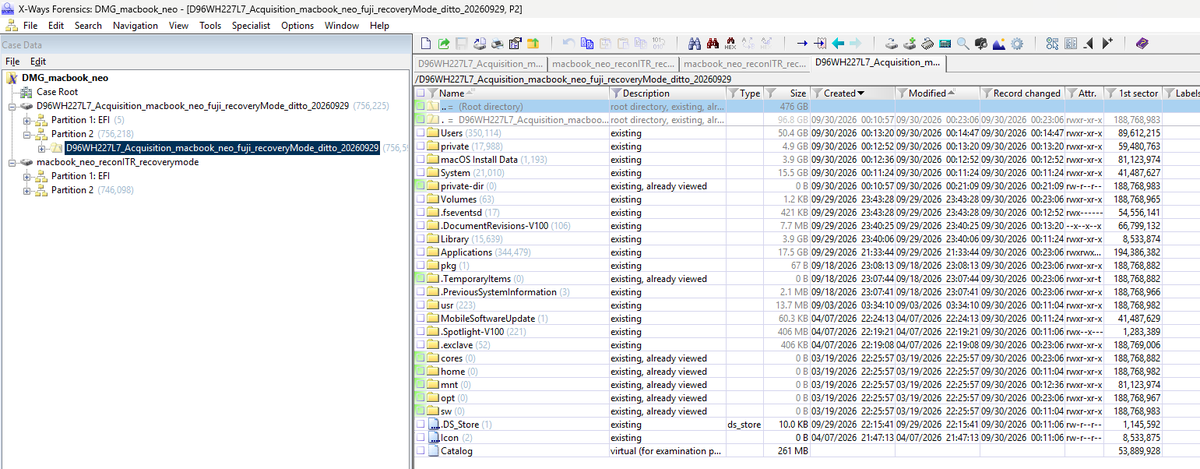This screenshot has height=469, width=1200.
Task: Click the green Open file toolbar icon
Action: [x=443, y=43]
